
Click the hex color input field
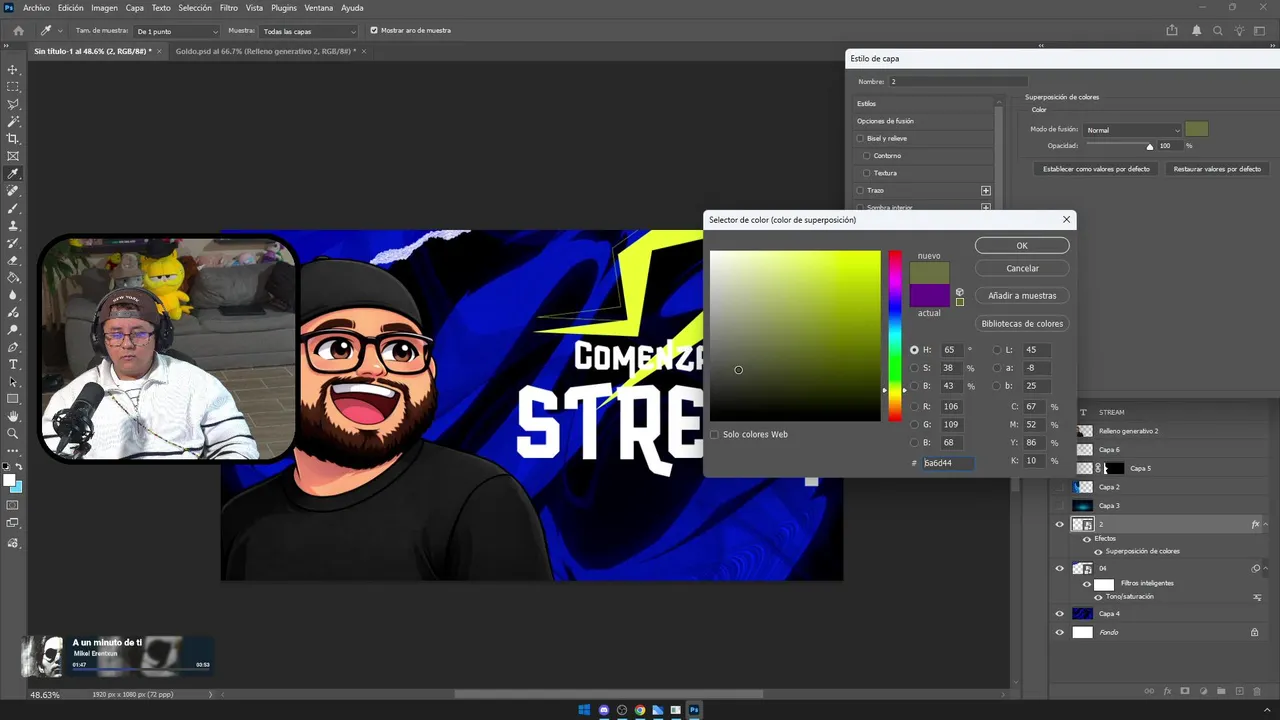(947, 463)
